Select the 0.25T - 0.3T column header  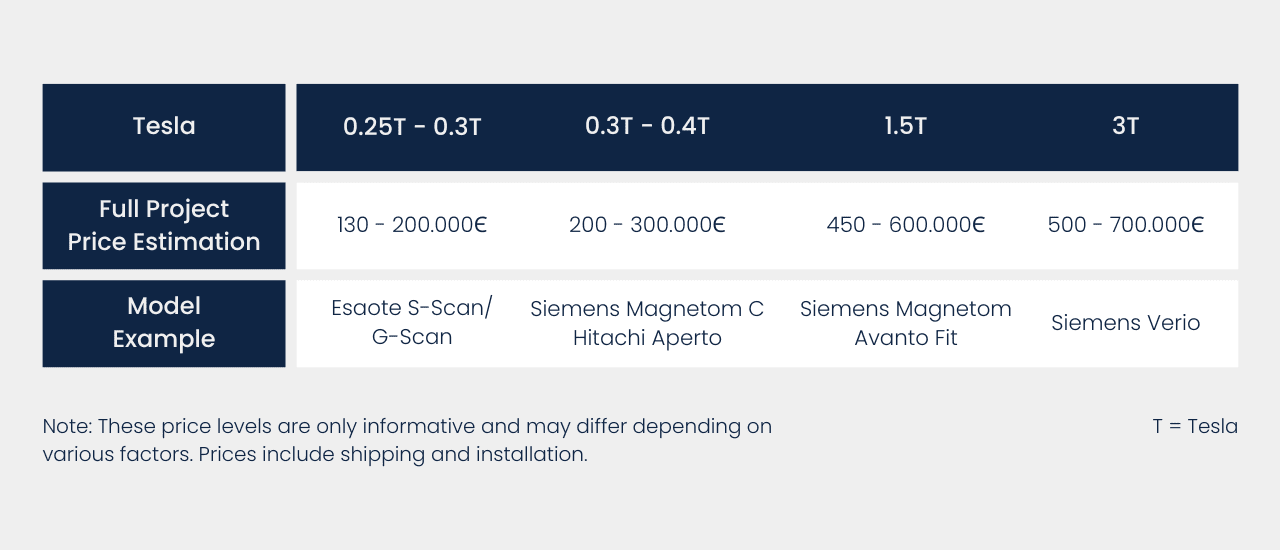(x=412, y=127)
